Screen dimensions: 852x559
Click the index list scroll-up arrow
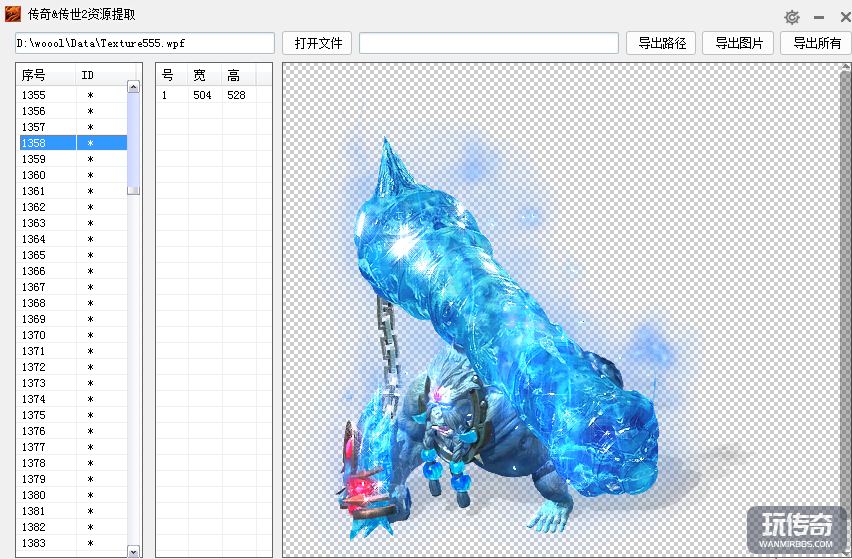click(x=133, y=86)
